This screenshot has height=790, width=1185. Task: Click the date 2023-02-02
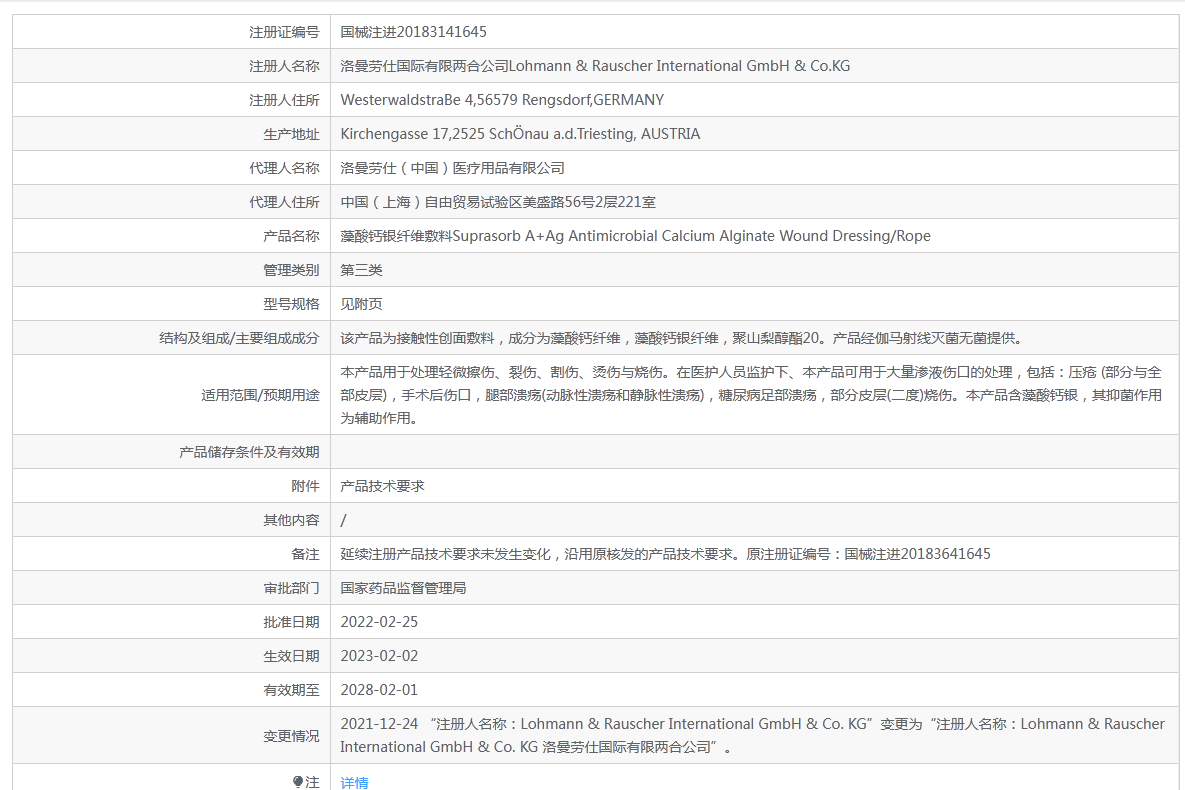tap(379, 656)
